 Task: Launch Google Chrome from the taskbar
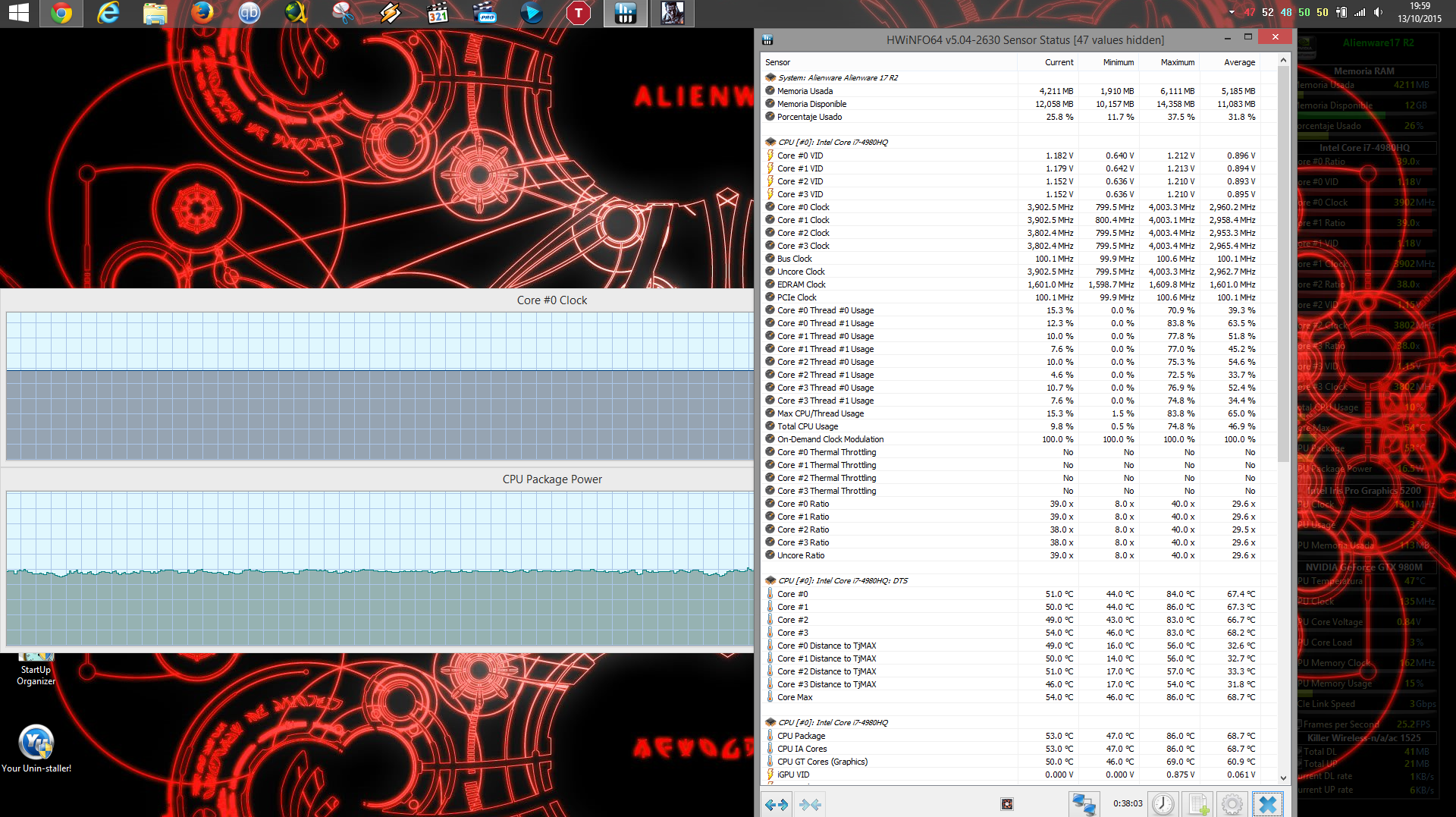61,13
